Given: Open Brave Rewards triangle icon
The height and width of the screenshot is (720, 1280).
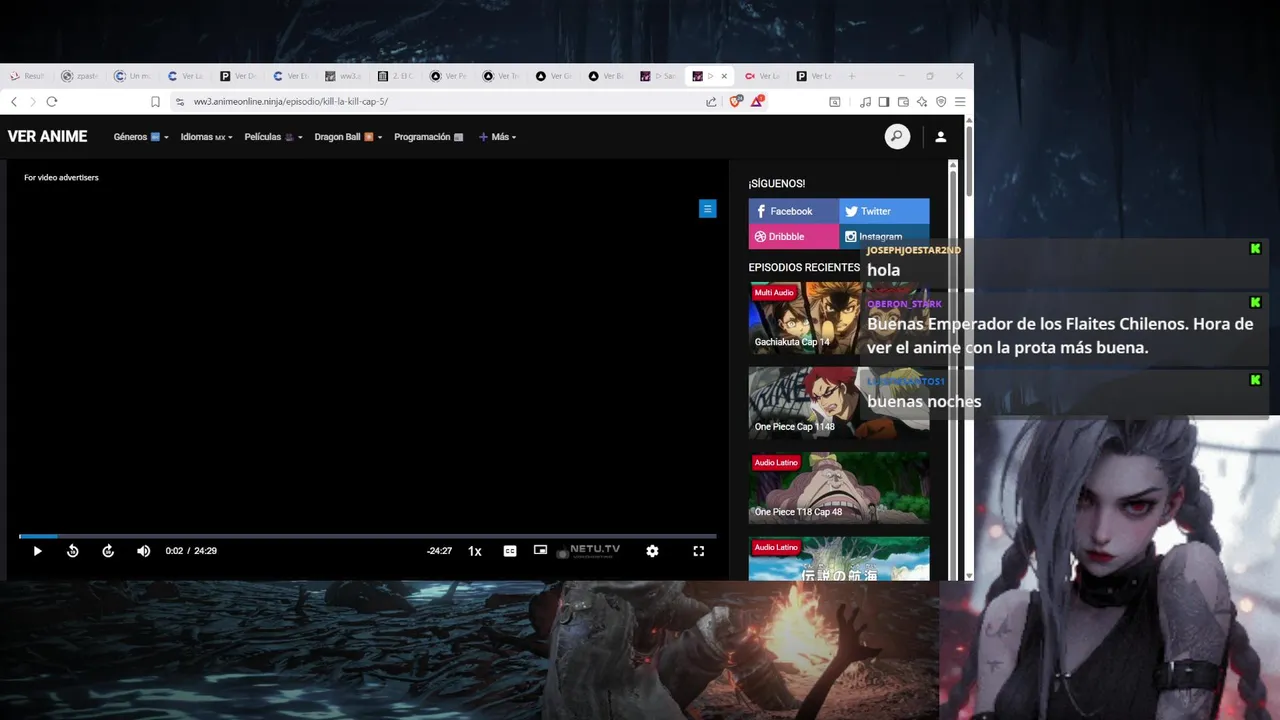Looking at the screenshot, I should (x=758, y=101).
